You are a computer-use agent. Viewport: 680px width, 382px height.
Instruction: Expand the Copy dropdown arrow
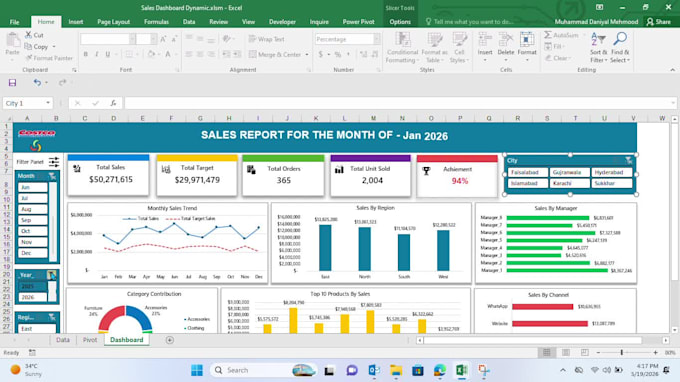point(54,46)
